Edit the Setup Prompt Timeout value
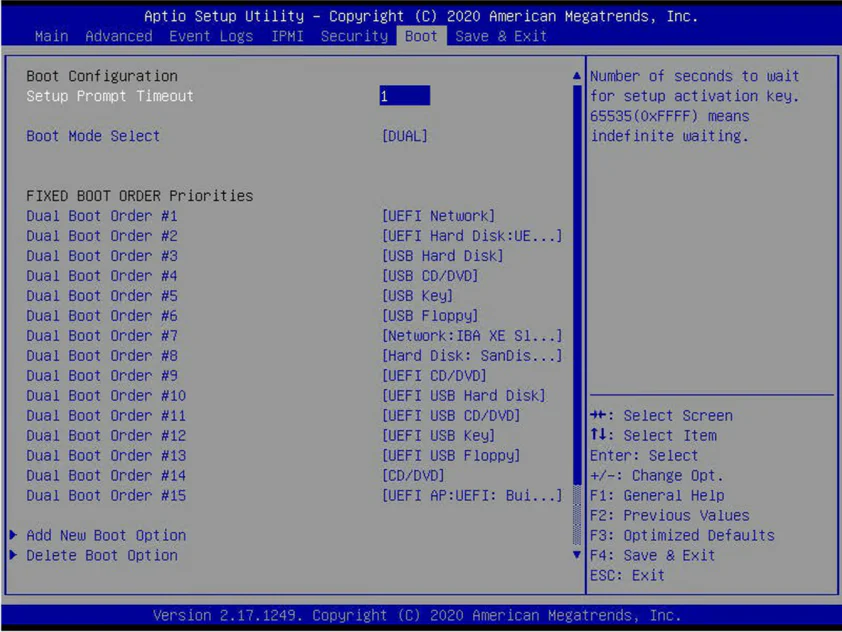This screenshot has height=632, width=842. (404, 96)
